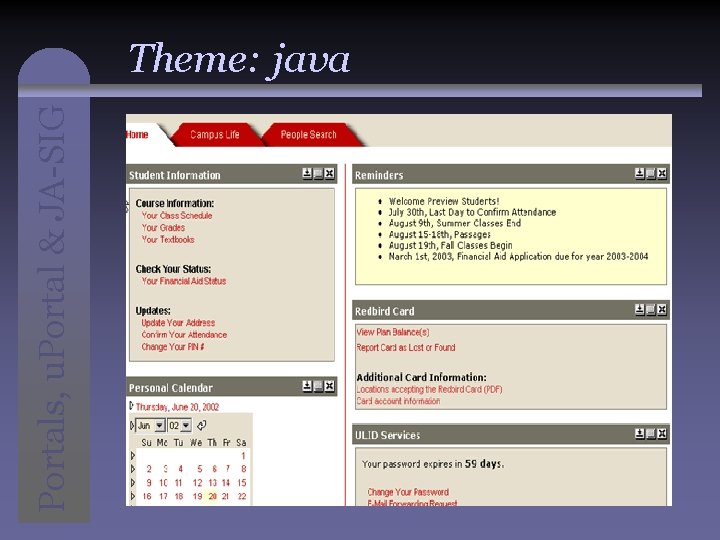Click Confirm Your Attendance link

(184, 335)
